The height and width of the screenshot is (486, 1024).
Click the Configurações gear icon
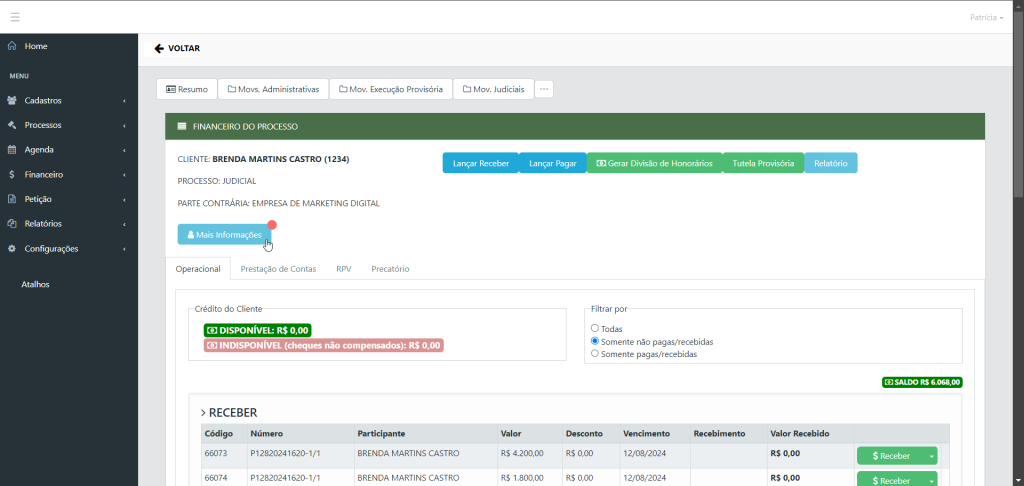pos(12,249)
